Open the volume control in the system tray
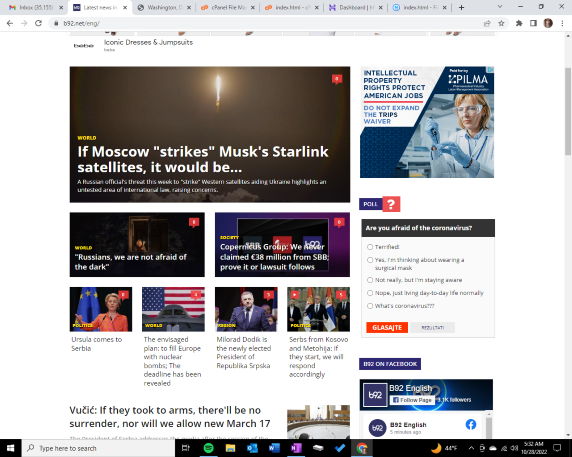 tap(514, 448)
